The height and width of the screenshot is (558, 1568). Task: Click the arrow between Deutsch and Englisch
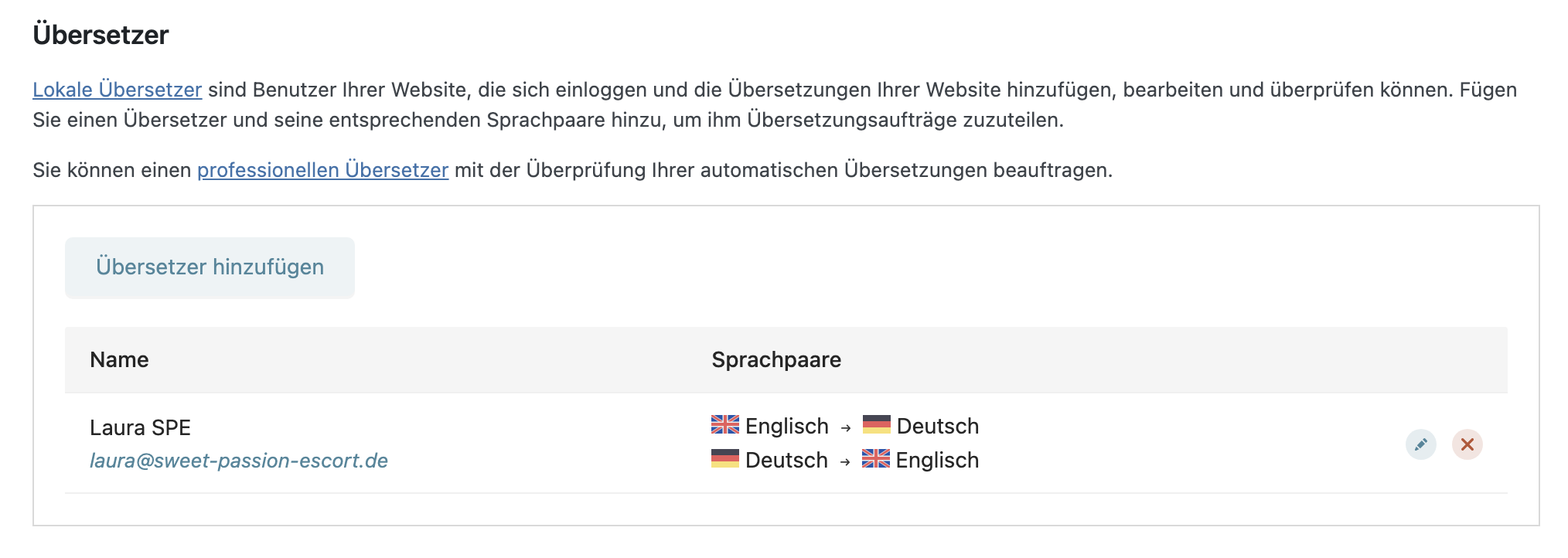(x=845, y=461)
